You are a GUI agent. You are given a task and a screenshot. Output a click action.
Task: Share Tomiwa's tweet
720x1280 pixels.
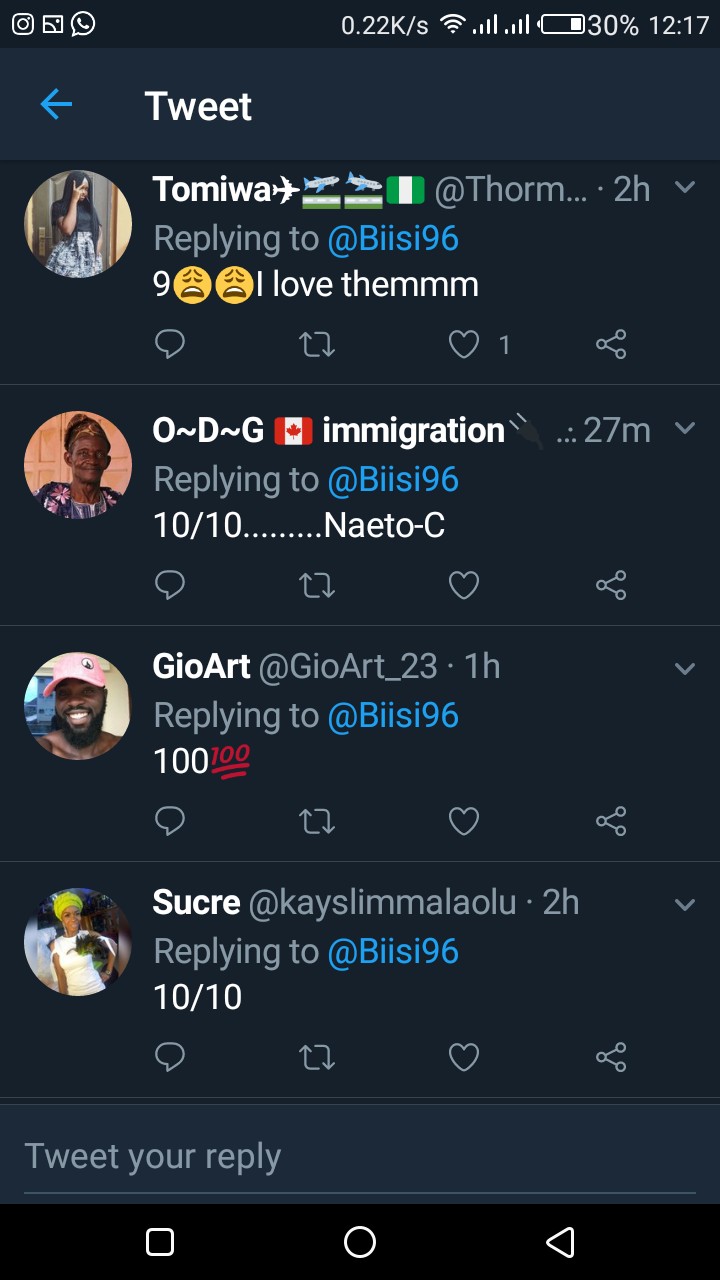[611, 345]
